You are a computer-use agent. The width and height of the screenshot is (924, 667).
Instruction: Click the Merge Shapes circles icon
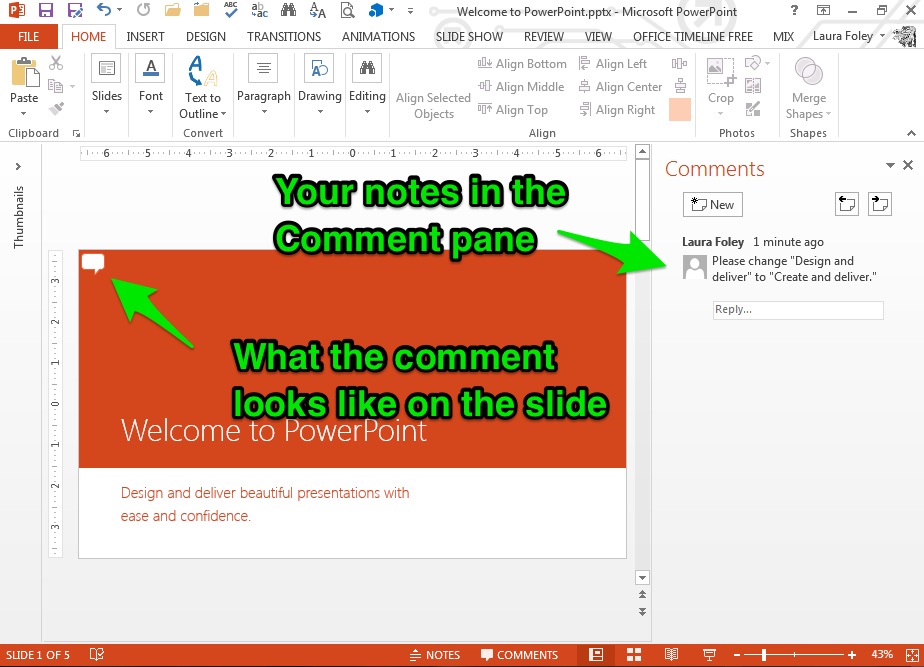[808, 72]
